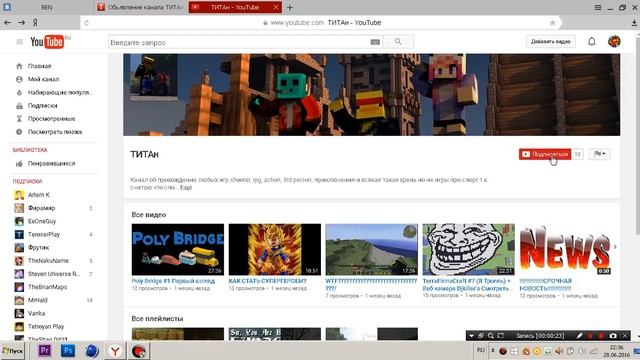Open the flag report dropdown

coord(599,154)
